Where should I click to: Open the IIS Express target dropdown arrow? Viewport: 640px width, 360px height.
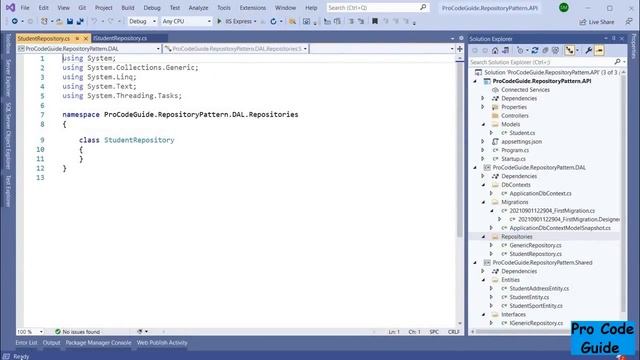click(x=255, y=21)
